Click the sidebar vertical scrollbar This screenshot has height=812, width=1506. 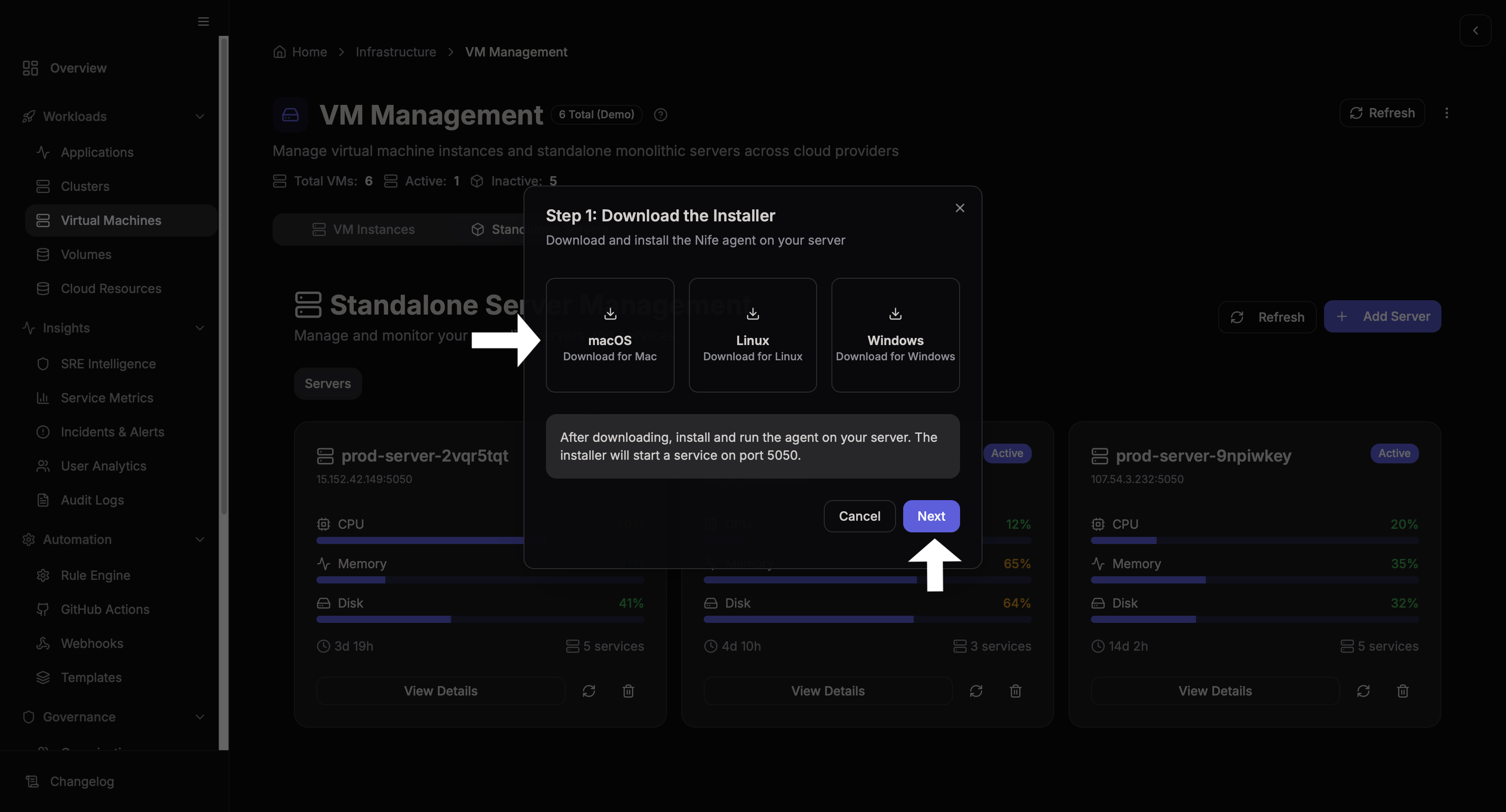click(x=223, y=275)
